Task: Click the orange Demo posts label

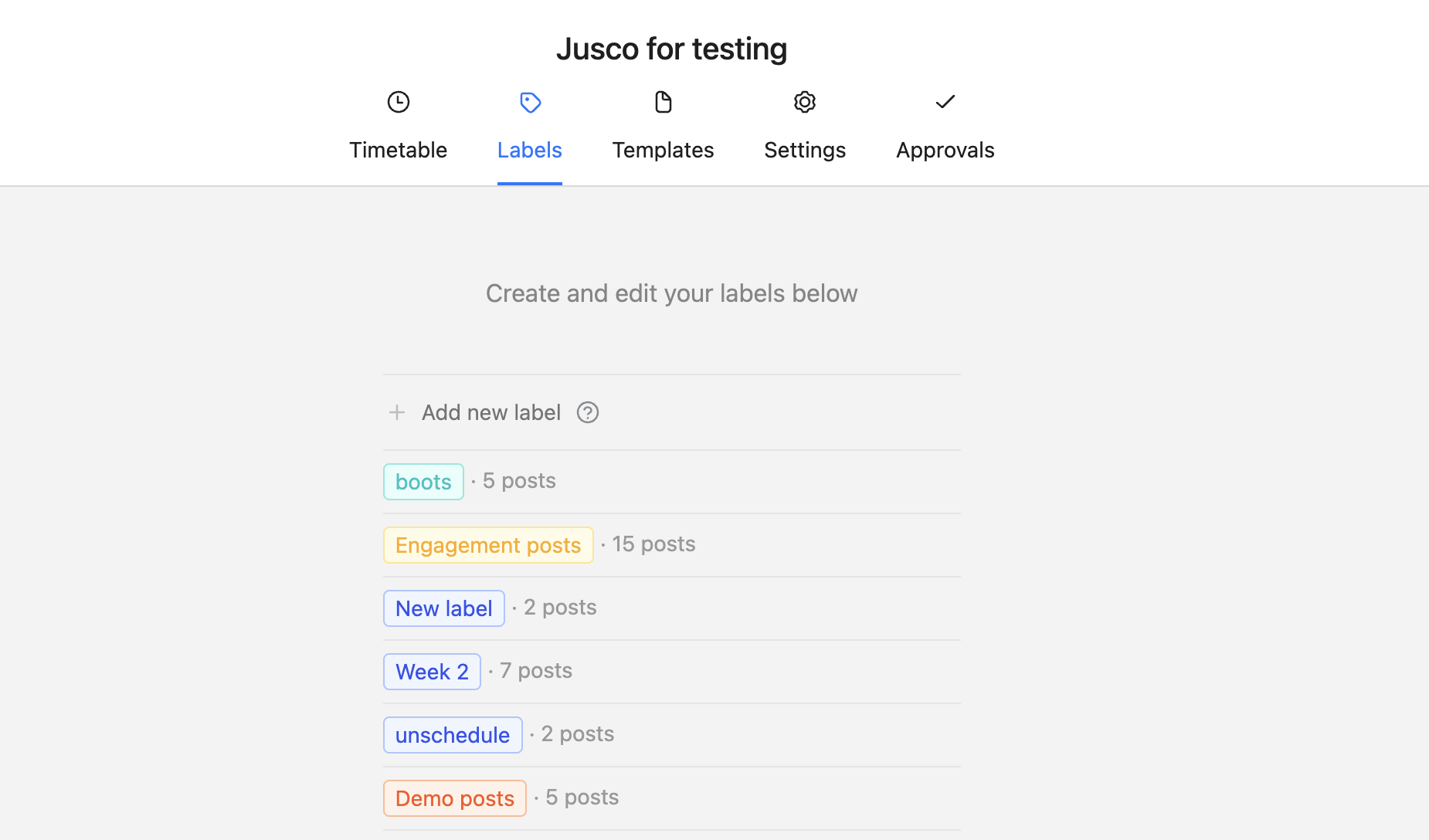Action: (455, 798)
